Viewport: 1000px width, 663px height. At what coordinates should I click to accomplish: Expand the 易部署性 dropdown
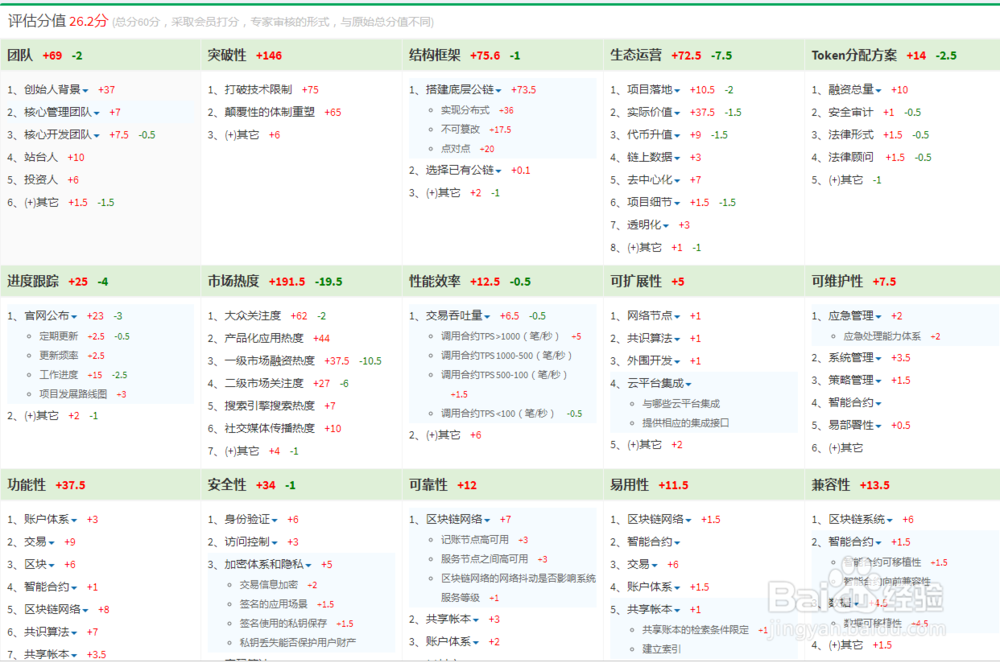pos(878,426)
